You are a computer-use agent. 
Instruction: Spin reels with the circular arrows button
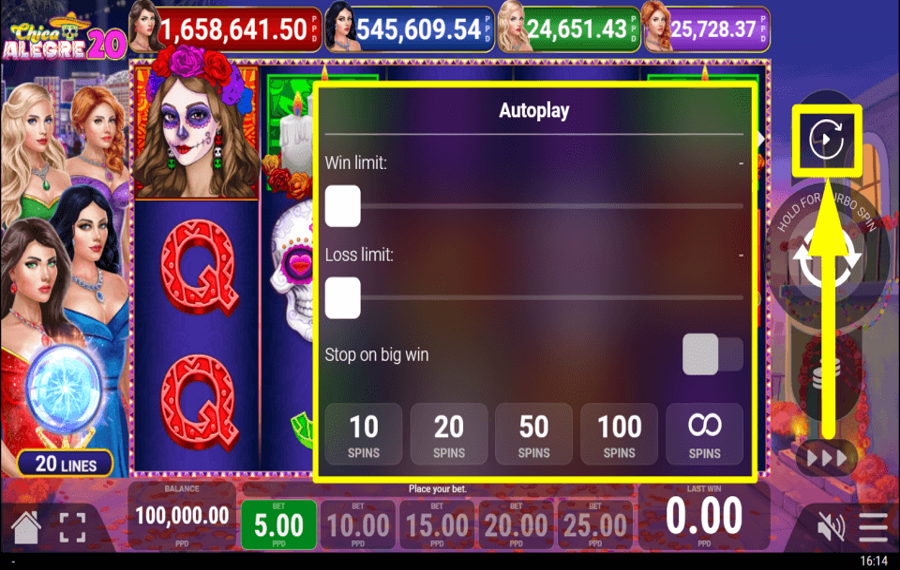coord(827,260)
